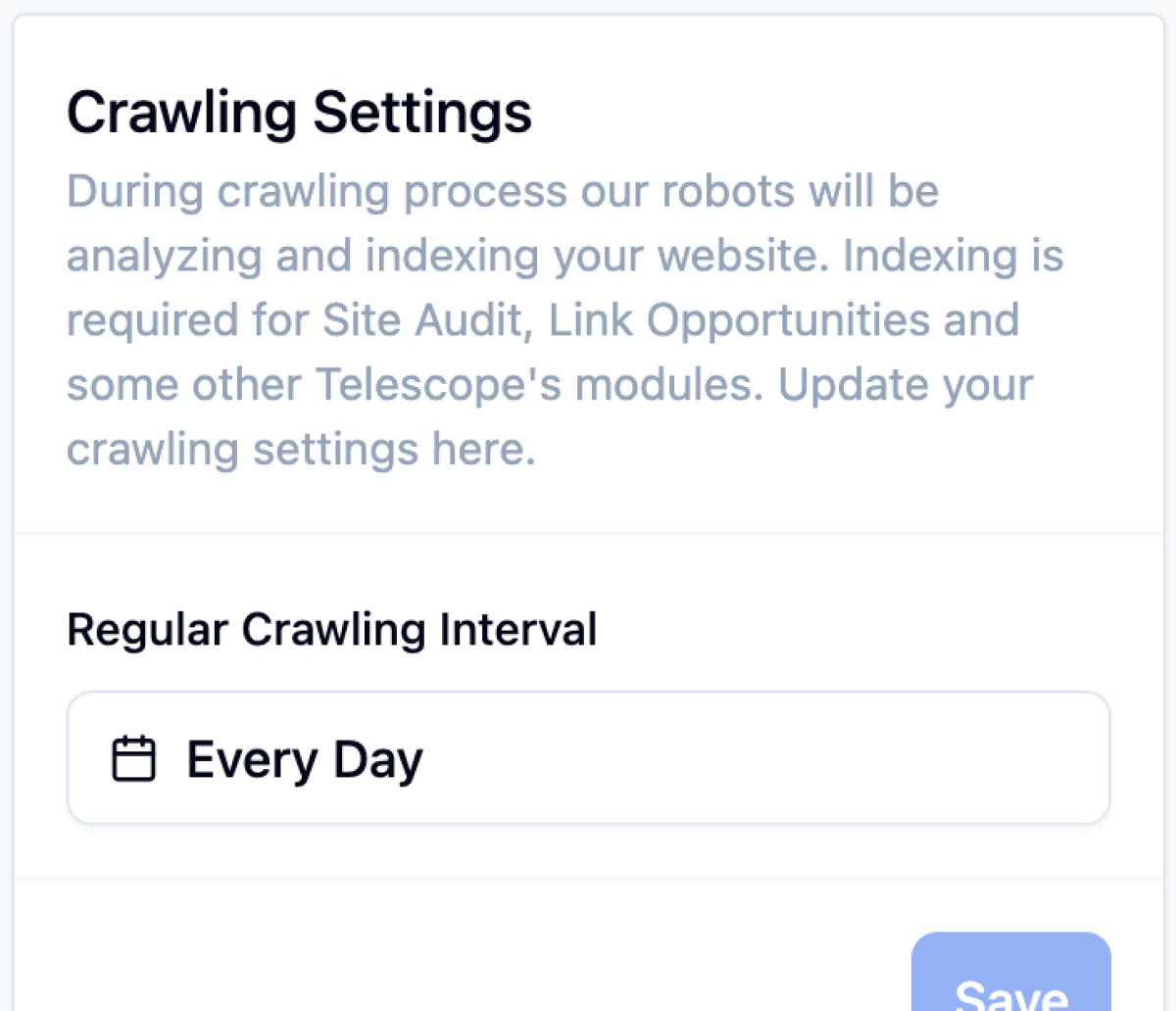Click the "crawling settings here." closing text
Screen dimensions: 1176x1011
301,450
